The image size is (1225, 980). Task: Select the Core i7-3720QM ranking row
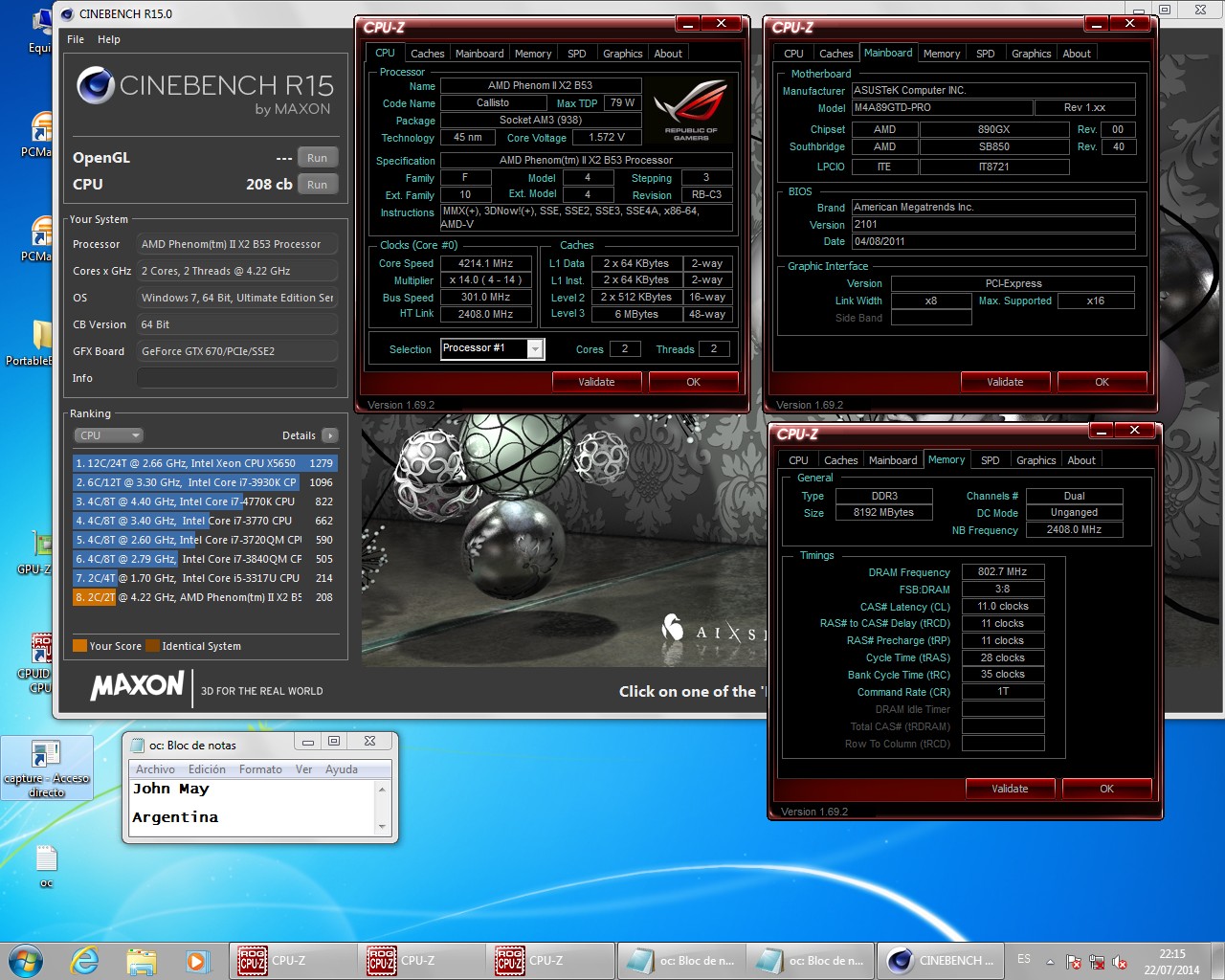[204, 540]
